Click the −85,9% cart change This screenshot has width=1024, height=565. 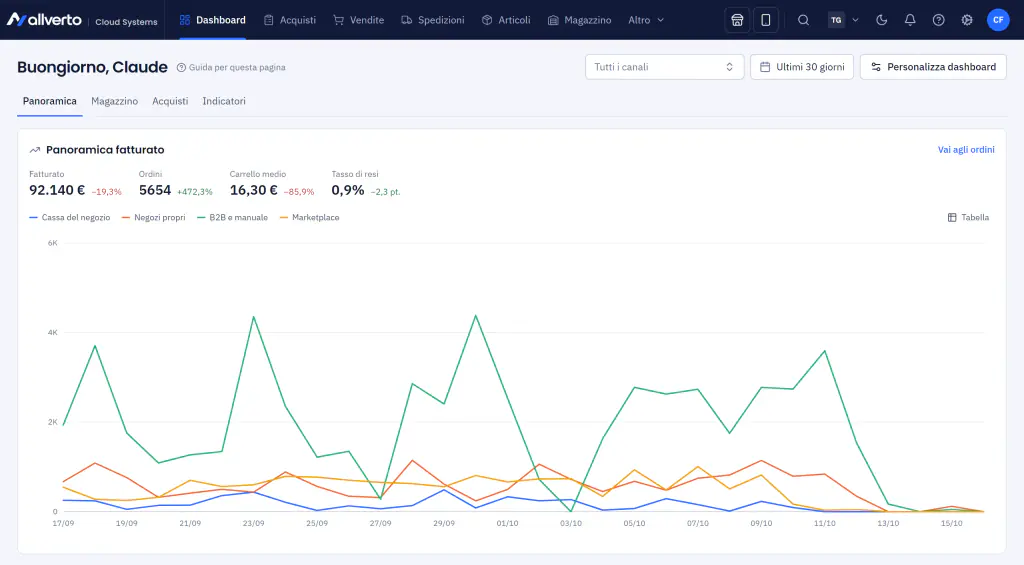point(299,192)
